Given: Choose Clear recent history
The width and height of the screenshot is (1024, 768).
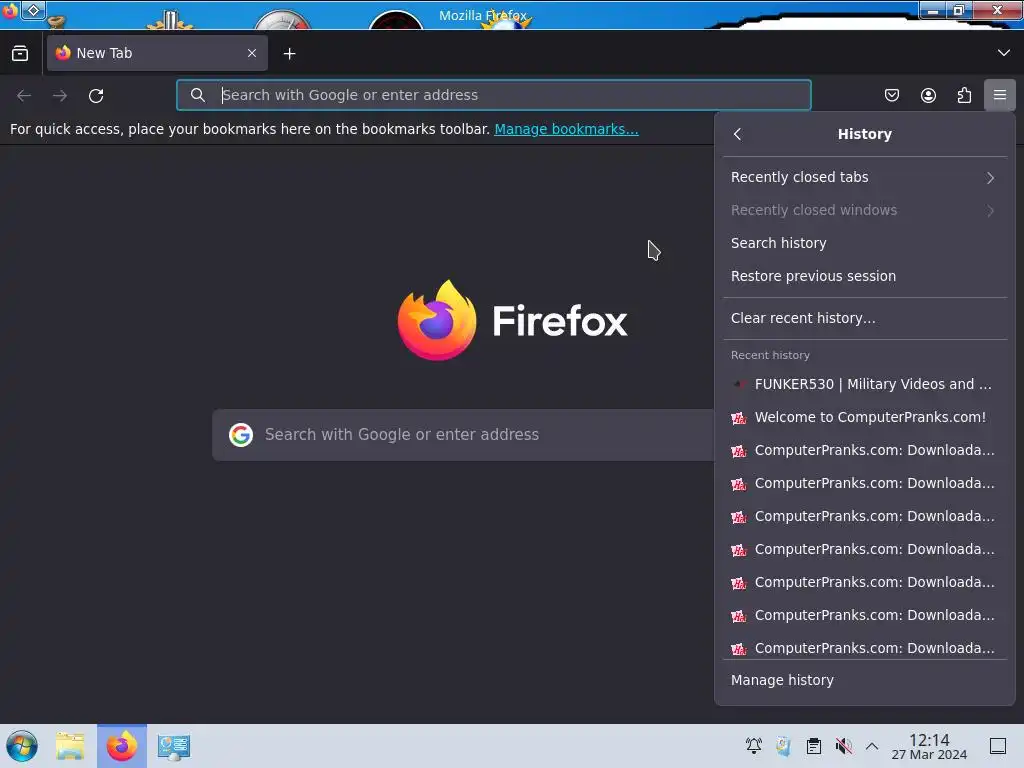Looking at the screenshot, I should tap(865, 318).
